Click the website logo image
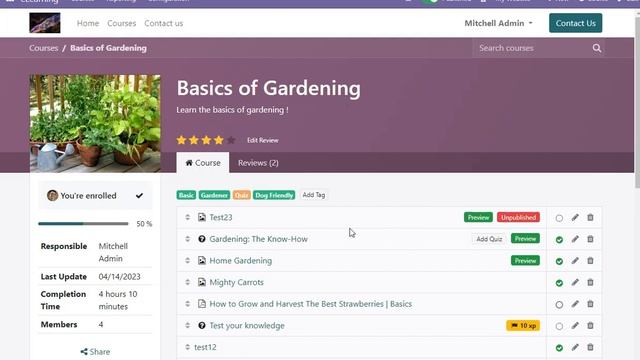 pyautogui.click(x=45, y=23)
